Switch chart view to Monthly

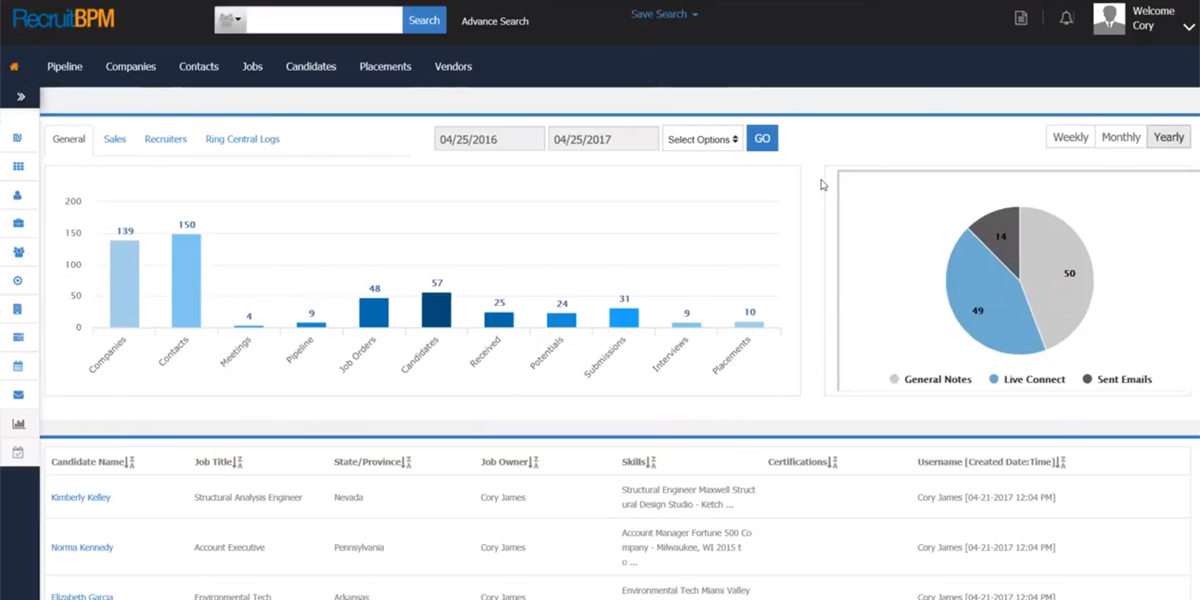(1120, 138)
